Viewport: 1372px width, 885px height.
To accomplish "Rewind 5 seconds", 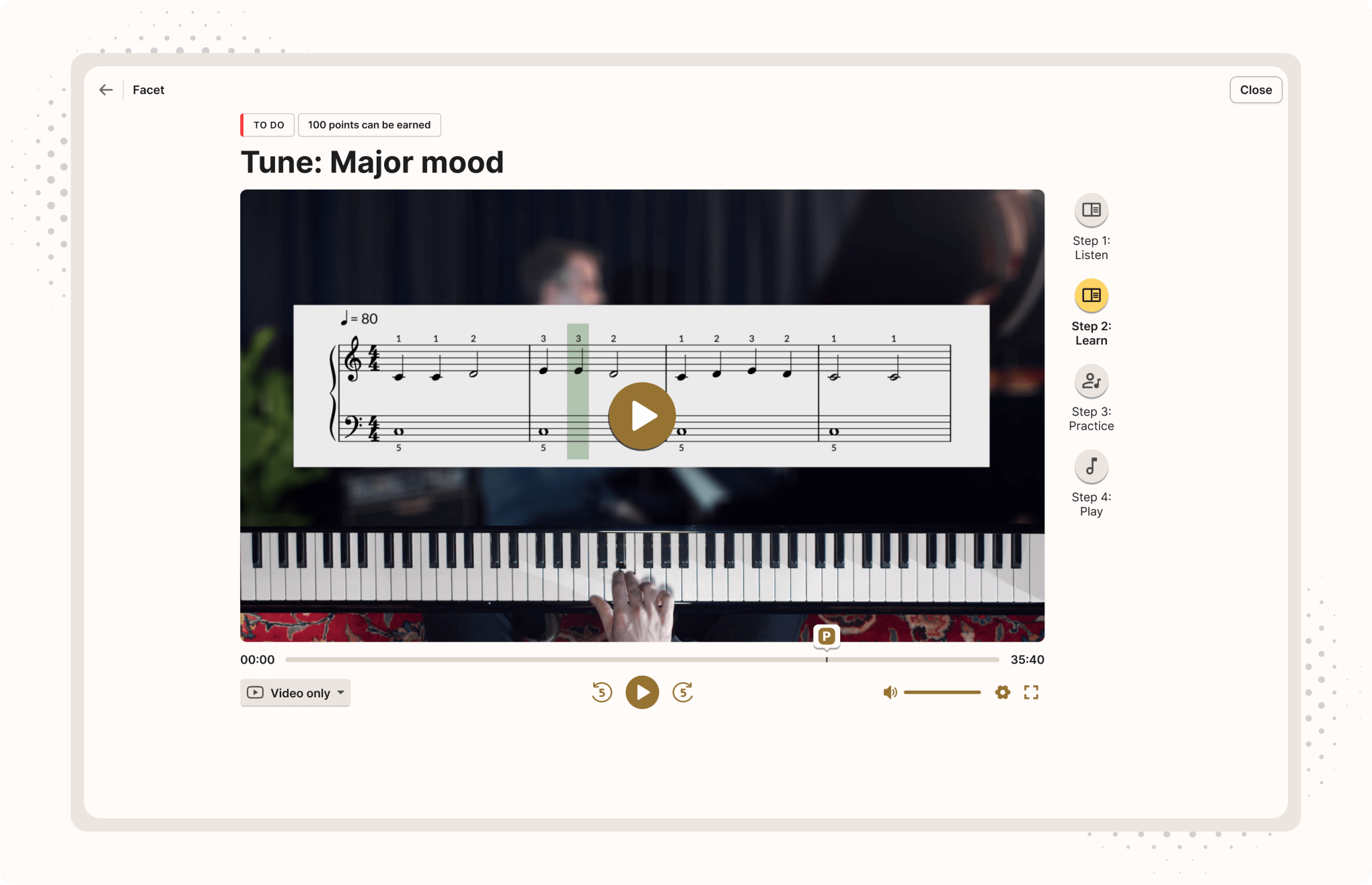I will click(602, 692).
